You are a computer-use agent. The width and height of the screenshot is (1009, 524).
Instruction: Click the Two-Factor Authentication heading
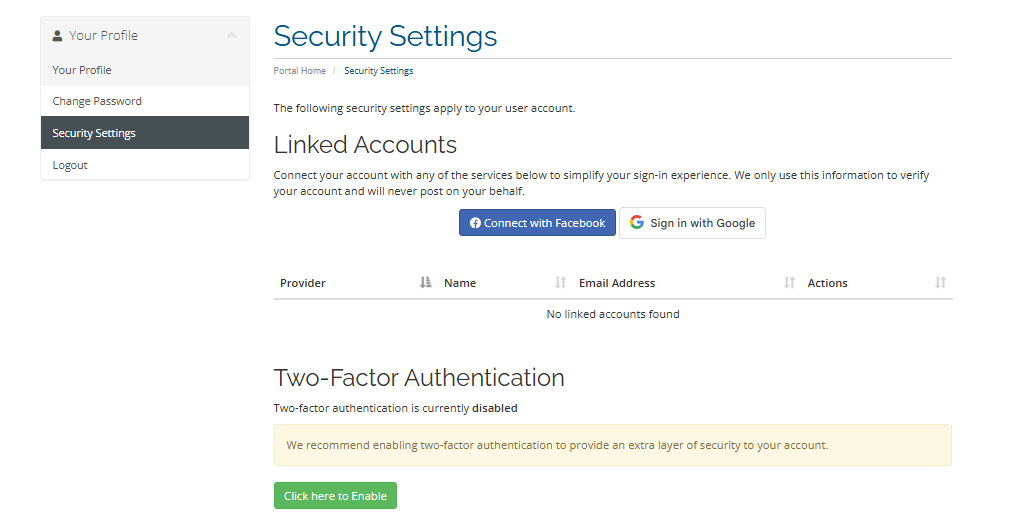[419, 378]
